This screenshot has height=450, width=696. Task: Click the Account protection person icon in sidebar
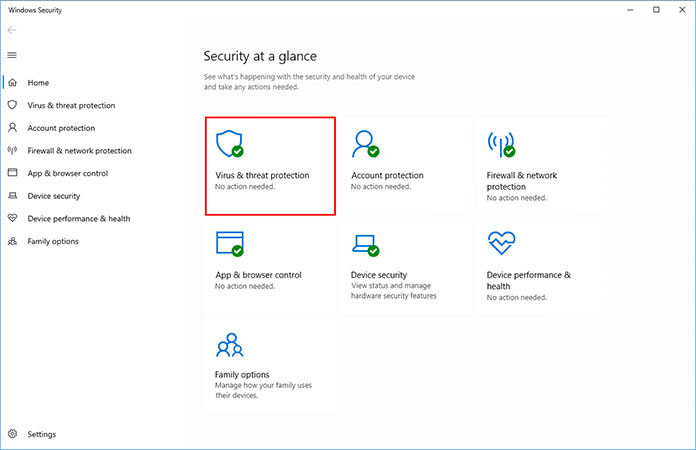click(12, 128)
